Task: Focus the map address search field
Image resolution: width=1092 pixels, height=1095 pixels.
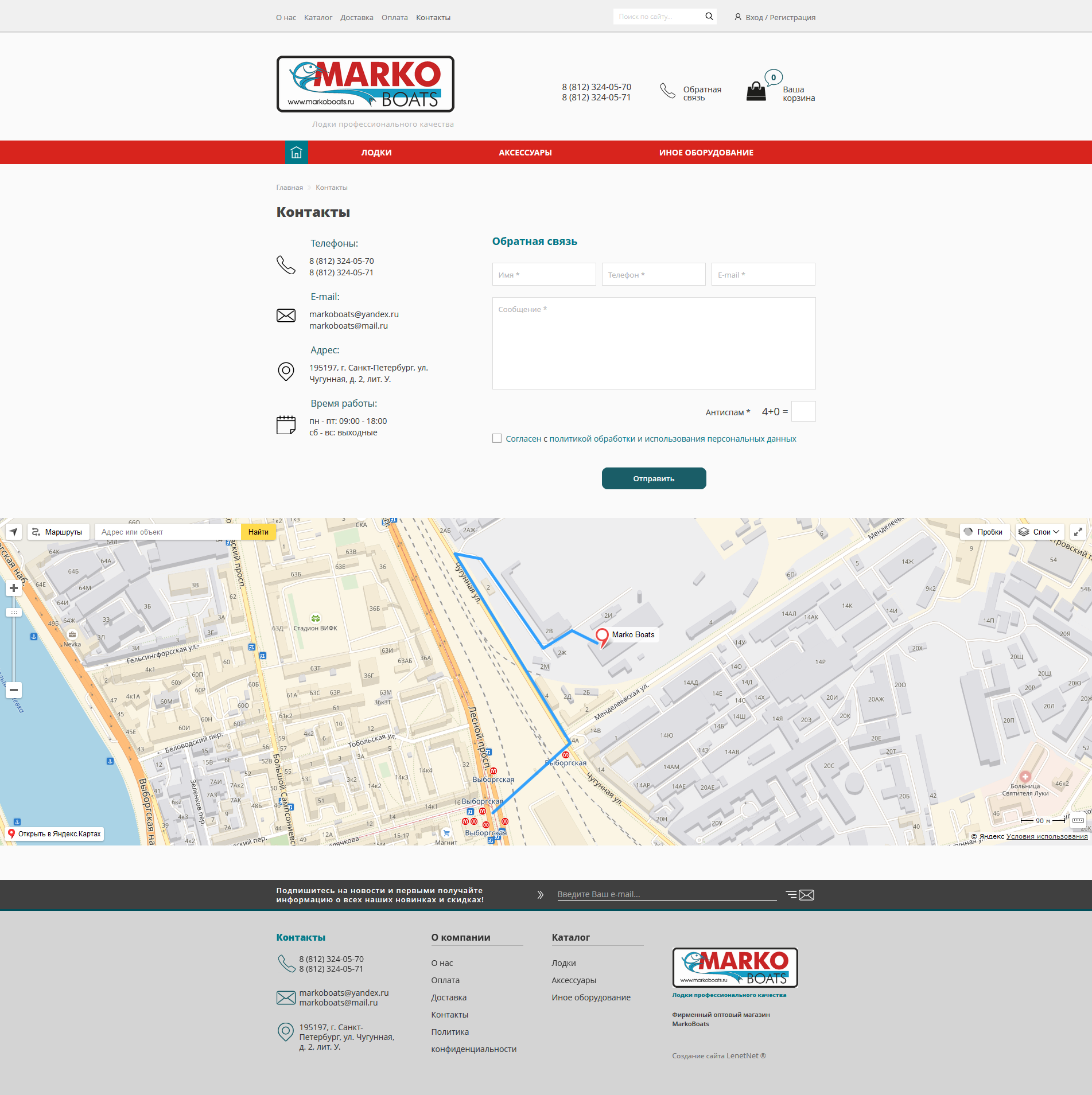Action: [168, 532]
